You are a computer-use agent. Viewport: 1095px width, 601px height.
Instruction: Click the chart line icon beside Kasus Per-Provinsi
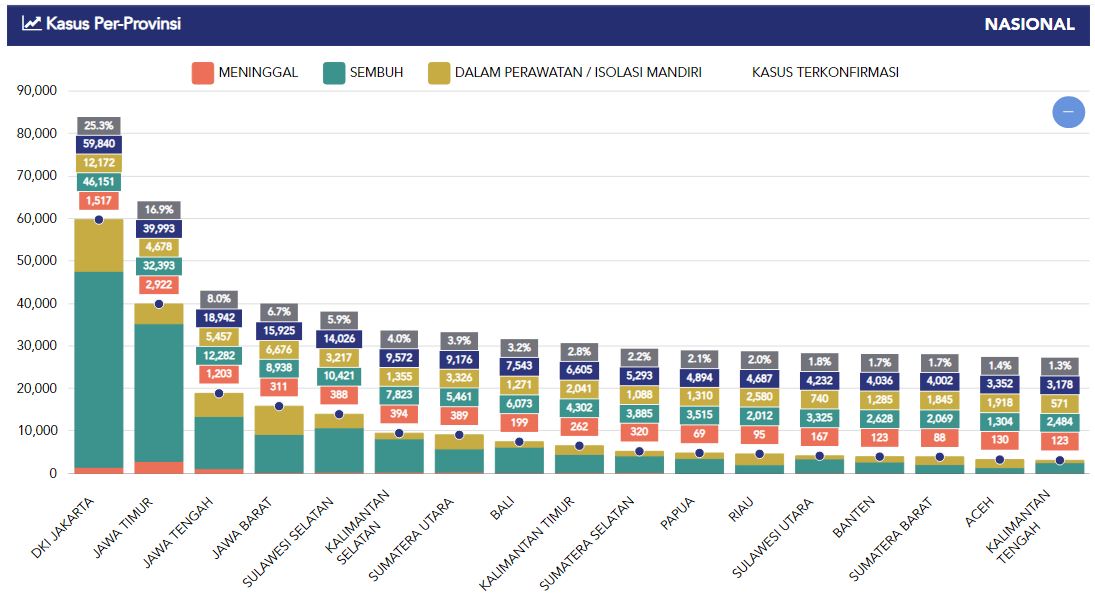[31, 23]
